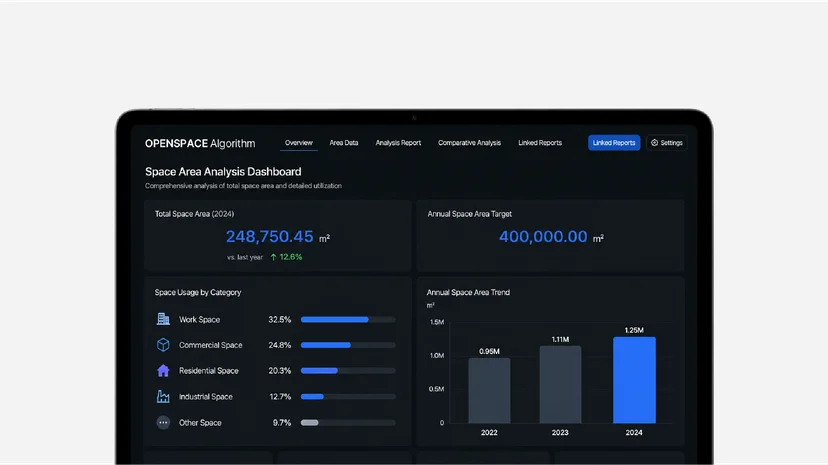Click the green up arrow by 12.6%
828x465 pixels.
pos(274,257)
